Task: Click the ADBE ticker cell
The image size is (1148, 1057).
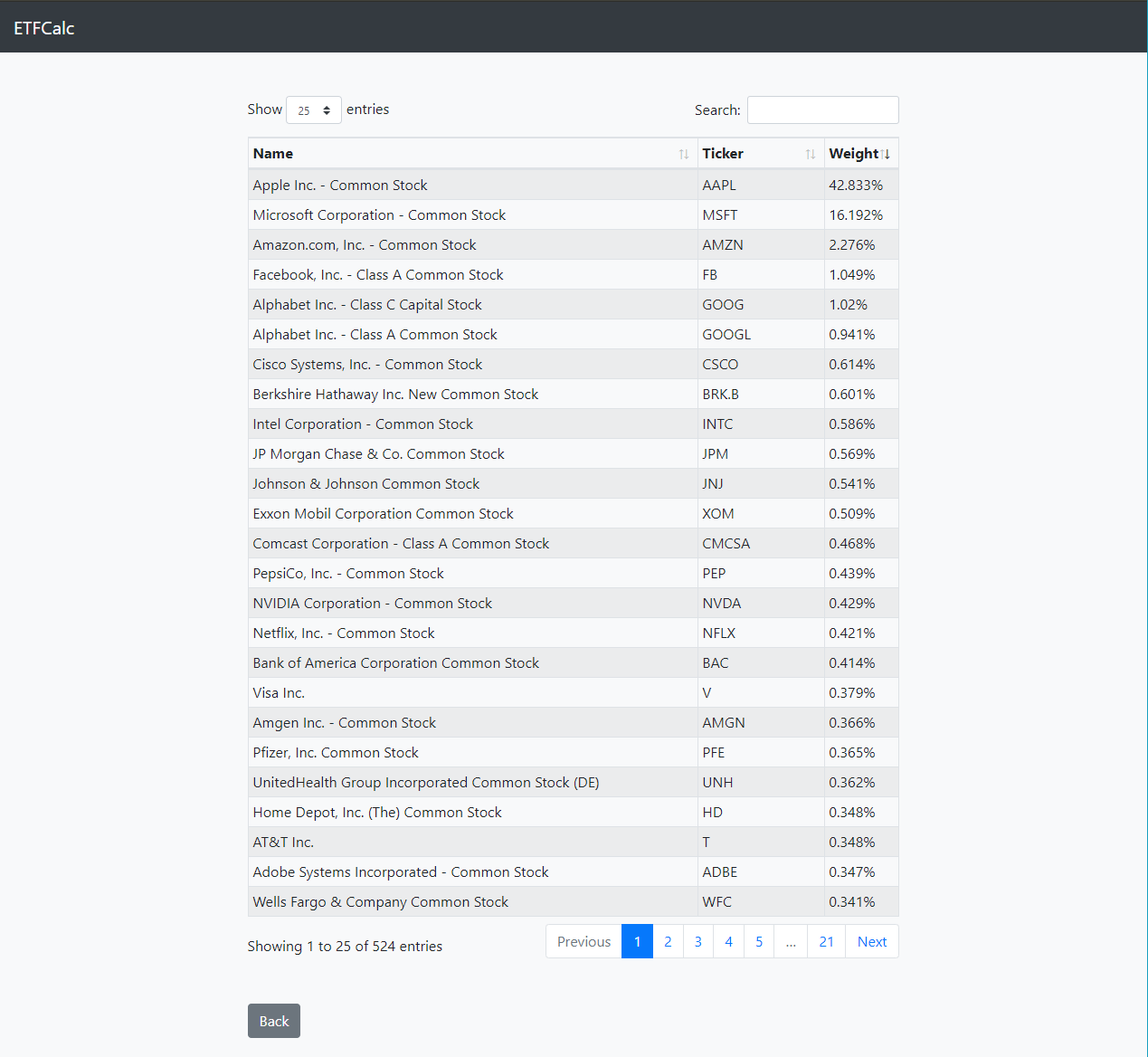Action: (761, 871)
